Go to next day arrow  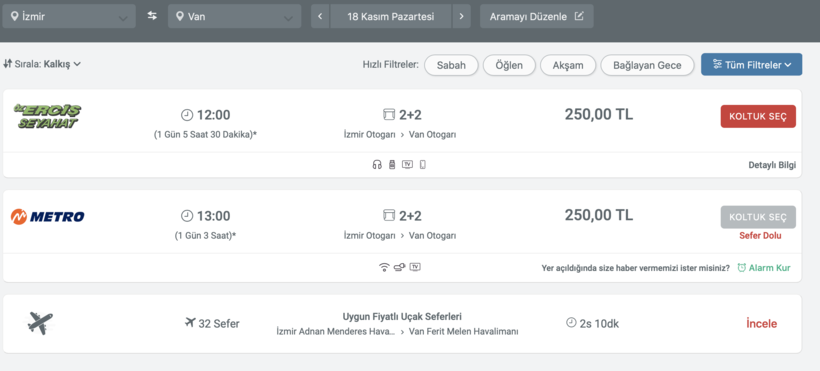[461, 16]
